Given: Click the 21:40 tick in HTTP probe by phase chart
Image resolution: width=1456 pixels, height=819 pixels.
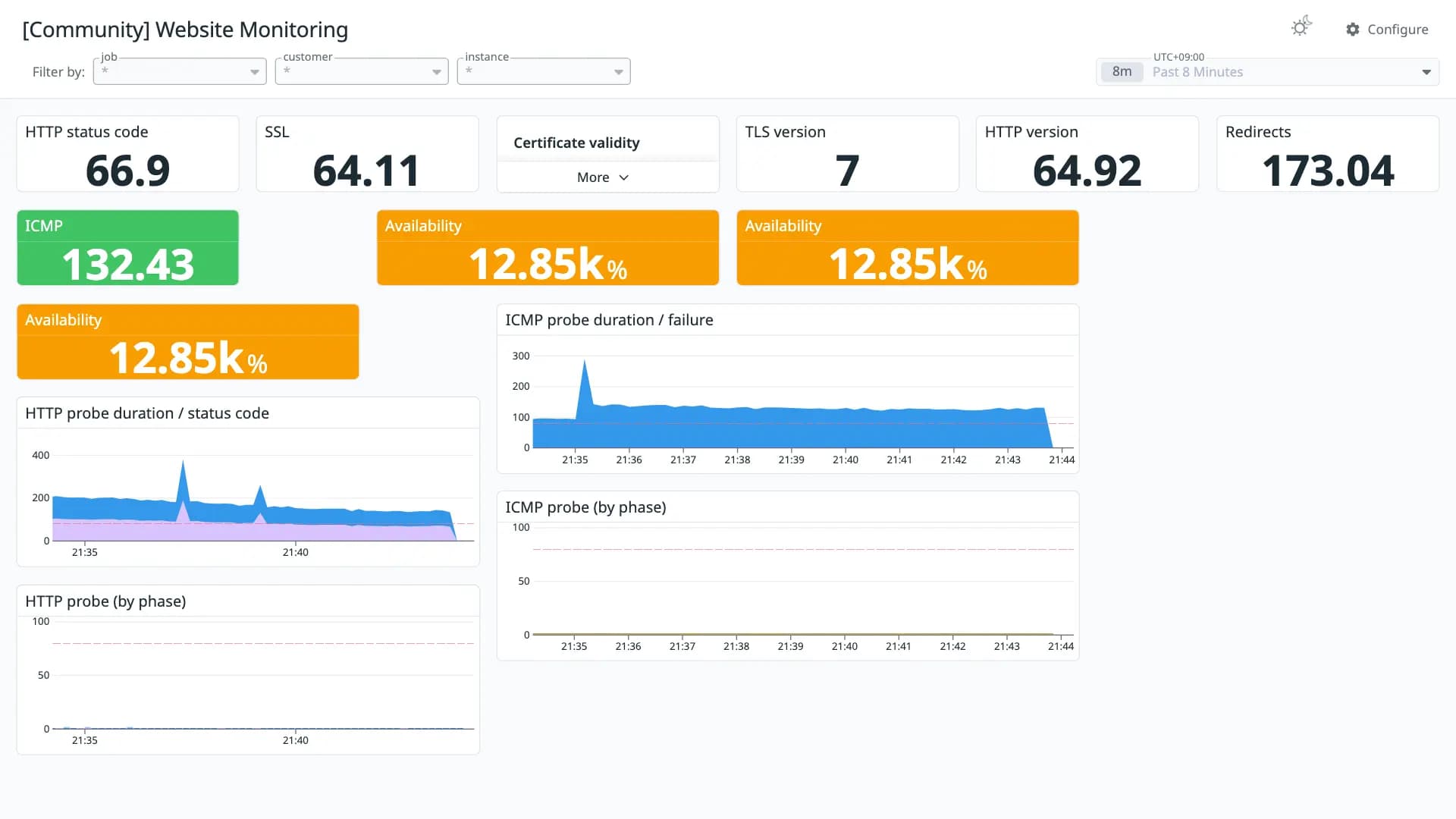Looking at the screenshot, I should pyautogui.click(x=296, y=740).
